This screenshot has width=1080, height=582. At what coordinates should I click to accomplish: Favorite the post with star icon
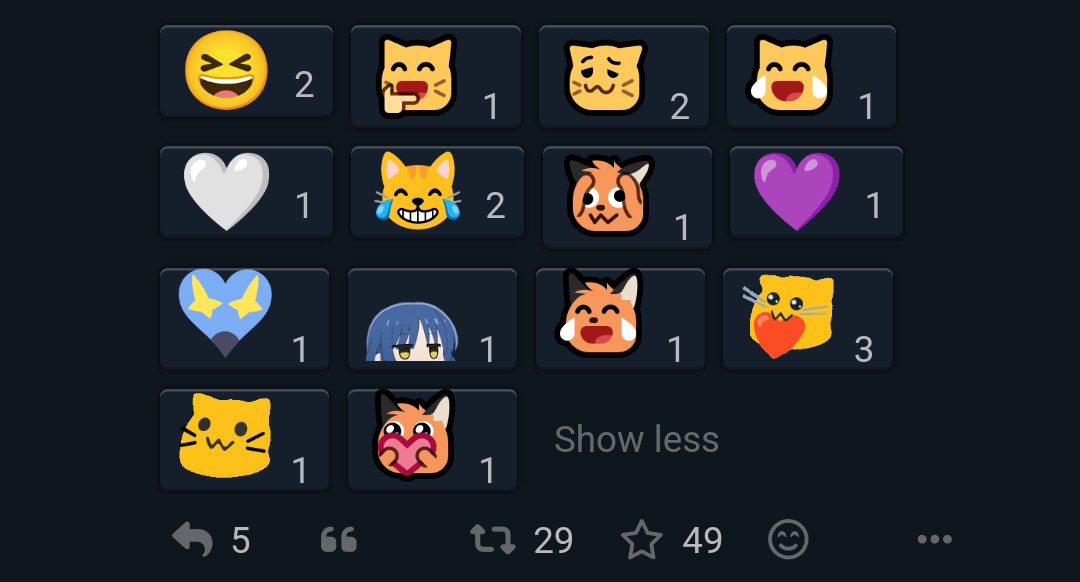pyautogui.click(x=642, y=541)
